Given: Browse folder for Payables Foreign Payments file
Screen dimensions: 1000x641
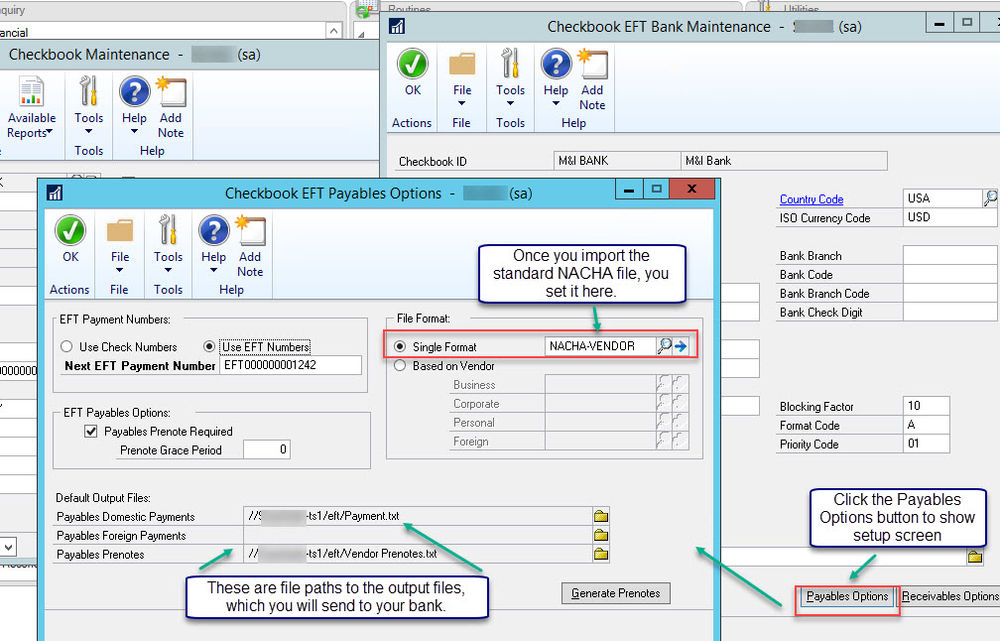Looking at the screenshot, I should (x=601, y=535).
